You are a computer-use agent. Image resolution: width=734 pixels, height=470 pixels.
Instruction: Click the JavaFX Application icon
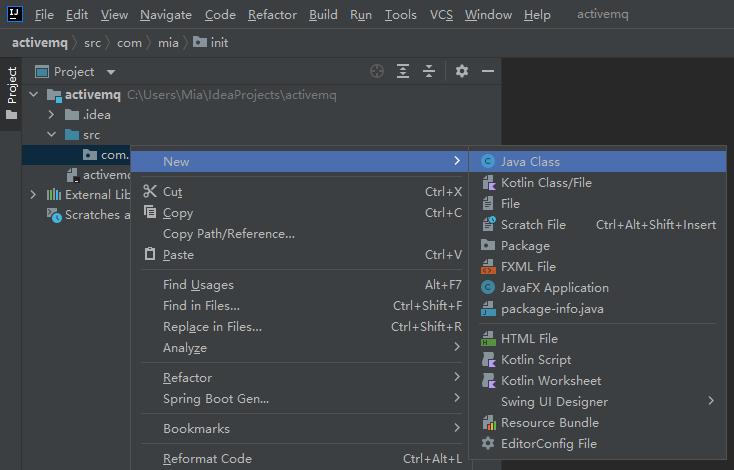[488, 287]
